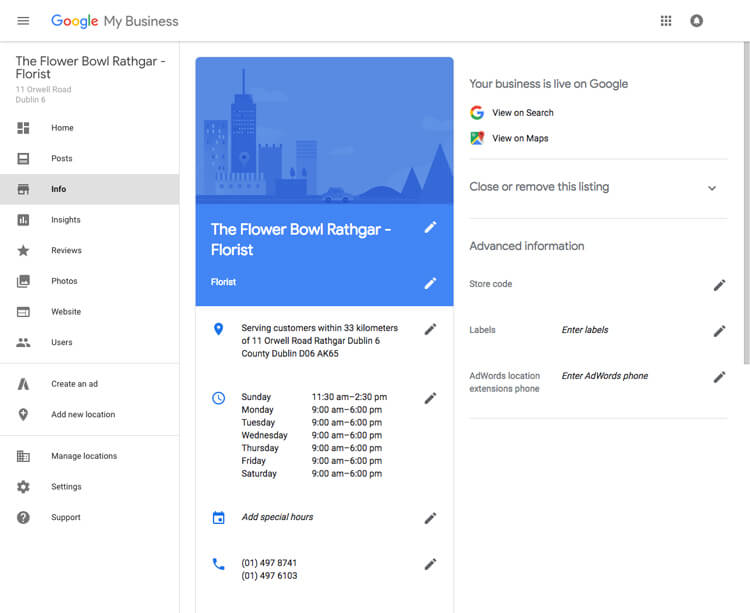The width and height of the screenshot is (750, 613).
Task: Edit the business name with pencil icon
Action: click(x=430, y=228)
